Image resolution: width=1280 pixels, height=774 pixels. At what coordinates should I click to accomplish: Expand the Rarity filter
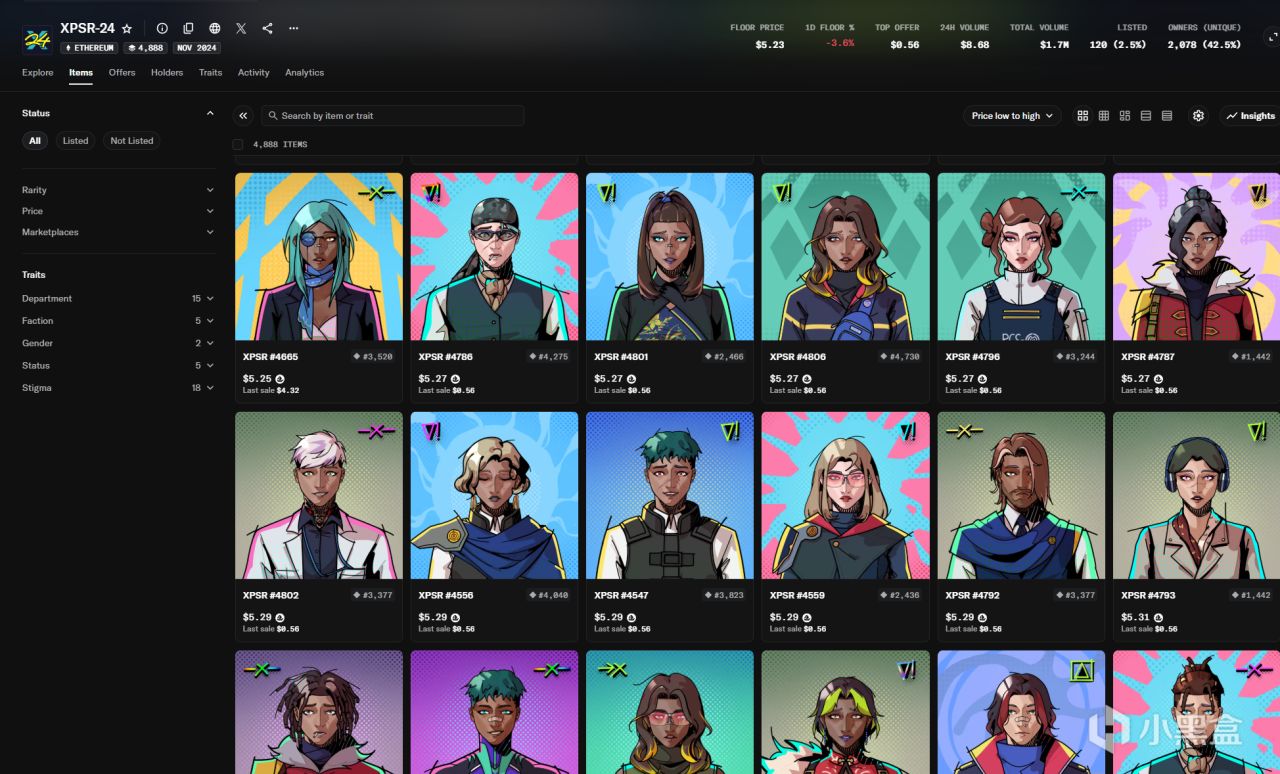click(x=118, y=190)
